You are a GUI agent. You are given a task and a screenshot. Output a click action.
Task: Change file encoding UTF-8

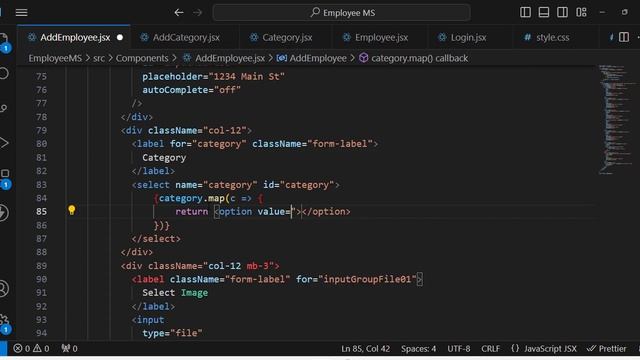tap(458, 349)
